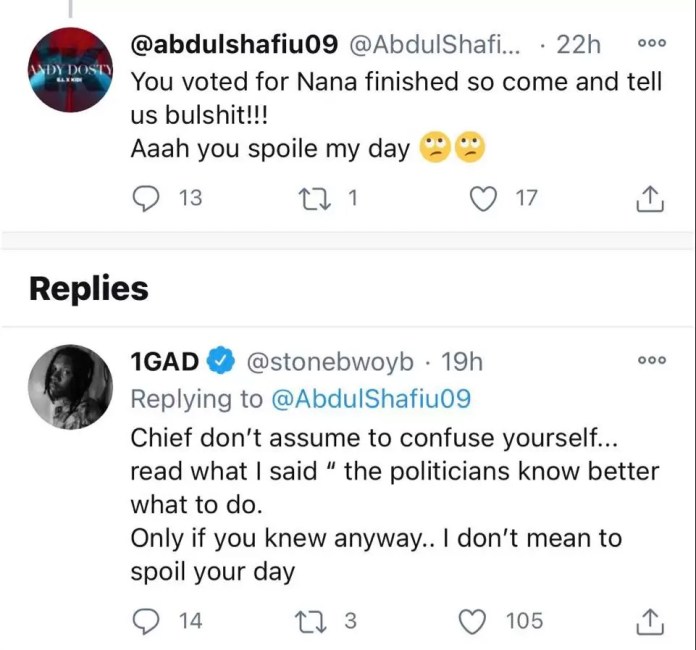Viewport: 696px width, 650px height.
Task: Open 1GAD's reply text beginning Chief
Action: 395,505
